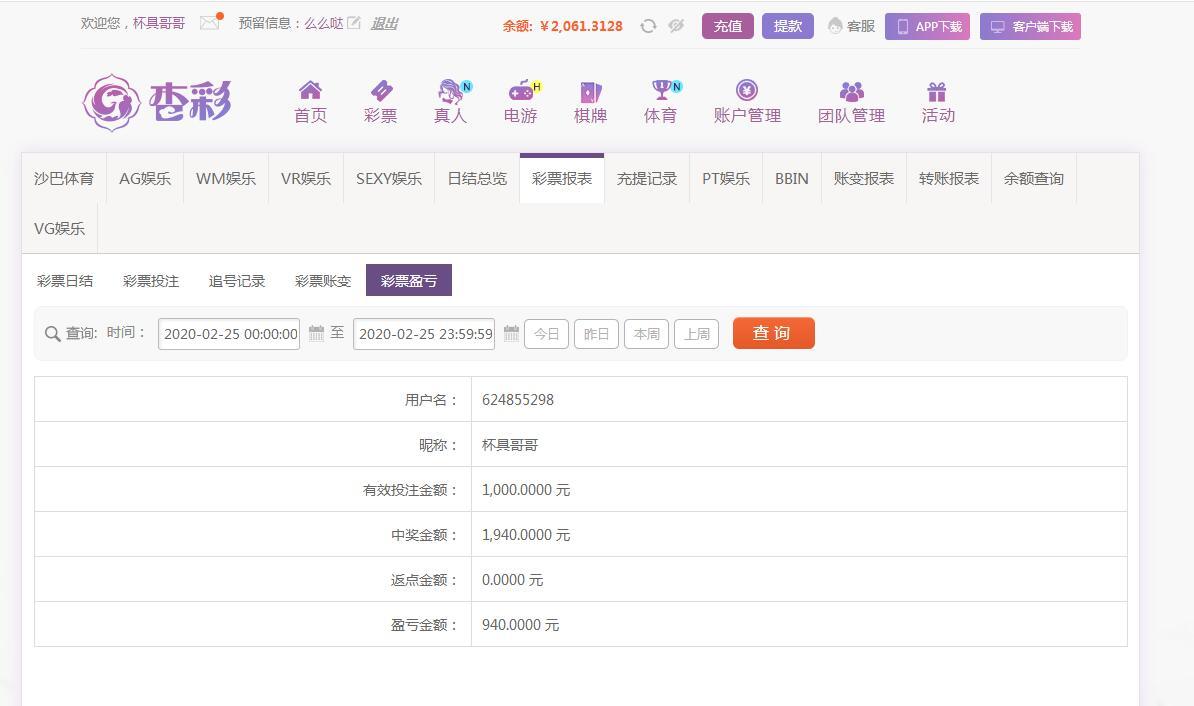Click the start time input field
This screenshot has width=1194, height=706.
229,334
